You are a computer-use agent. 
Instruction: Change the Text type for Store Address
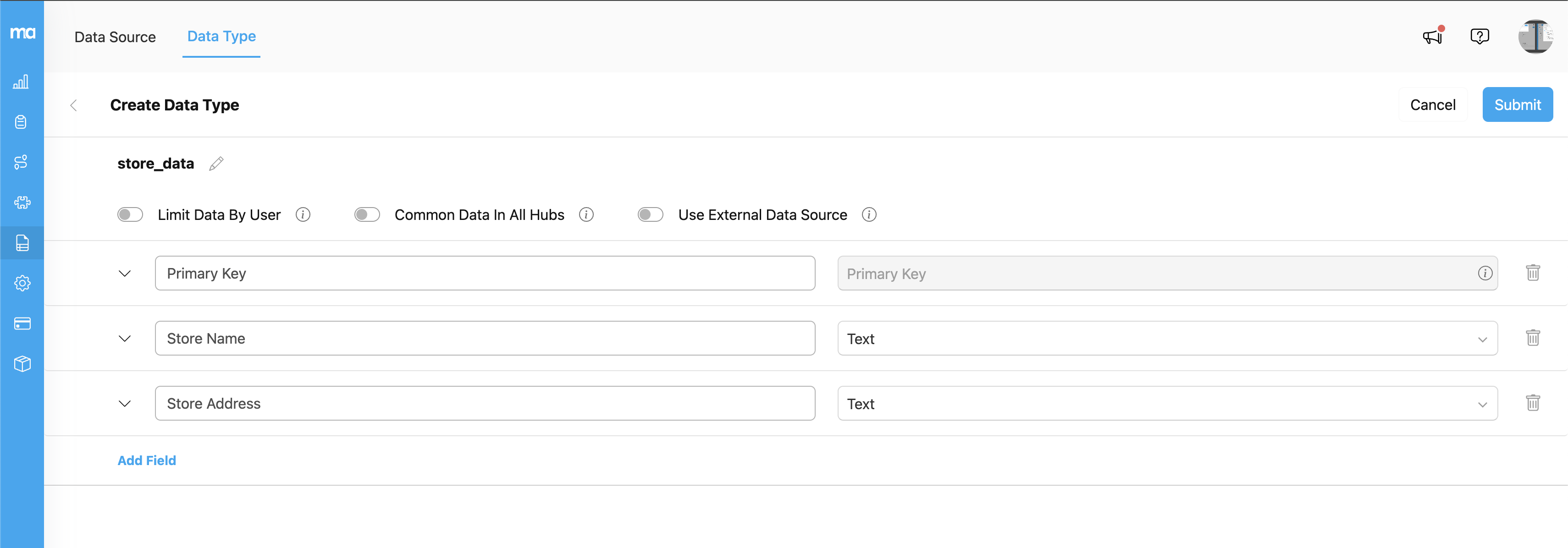[1482, 403]
